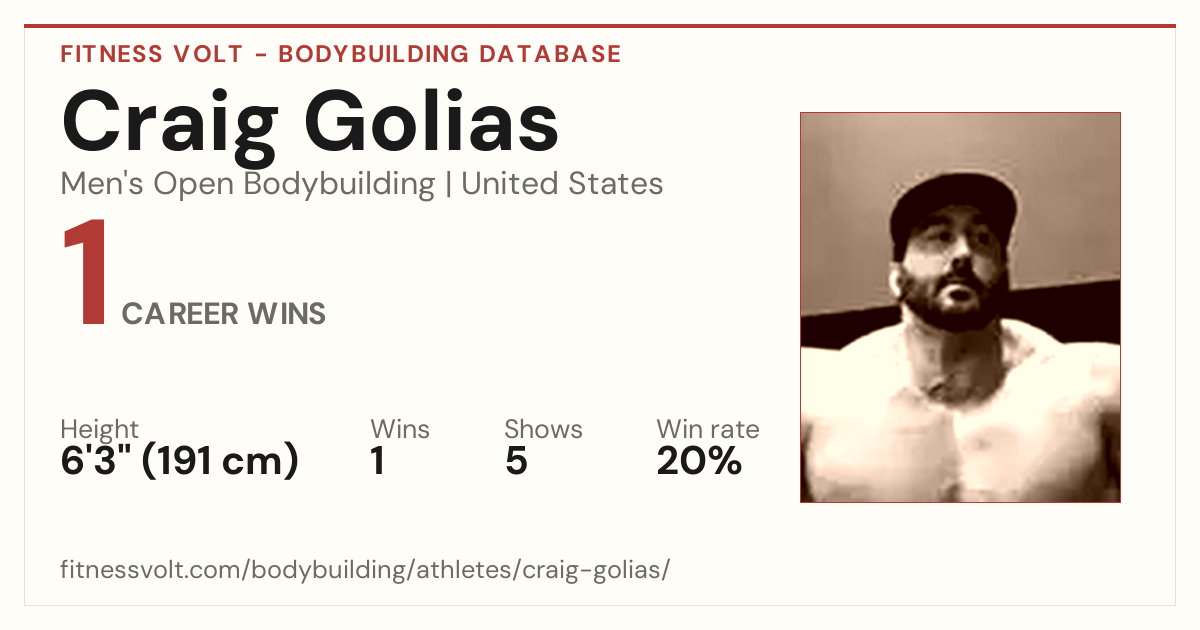Click the Fitness Volt Bodybuilding Database header
Viewport: 1200px width, 630px height.
tap(341, 54)
